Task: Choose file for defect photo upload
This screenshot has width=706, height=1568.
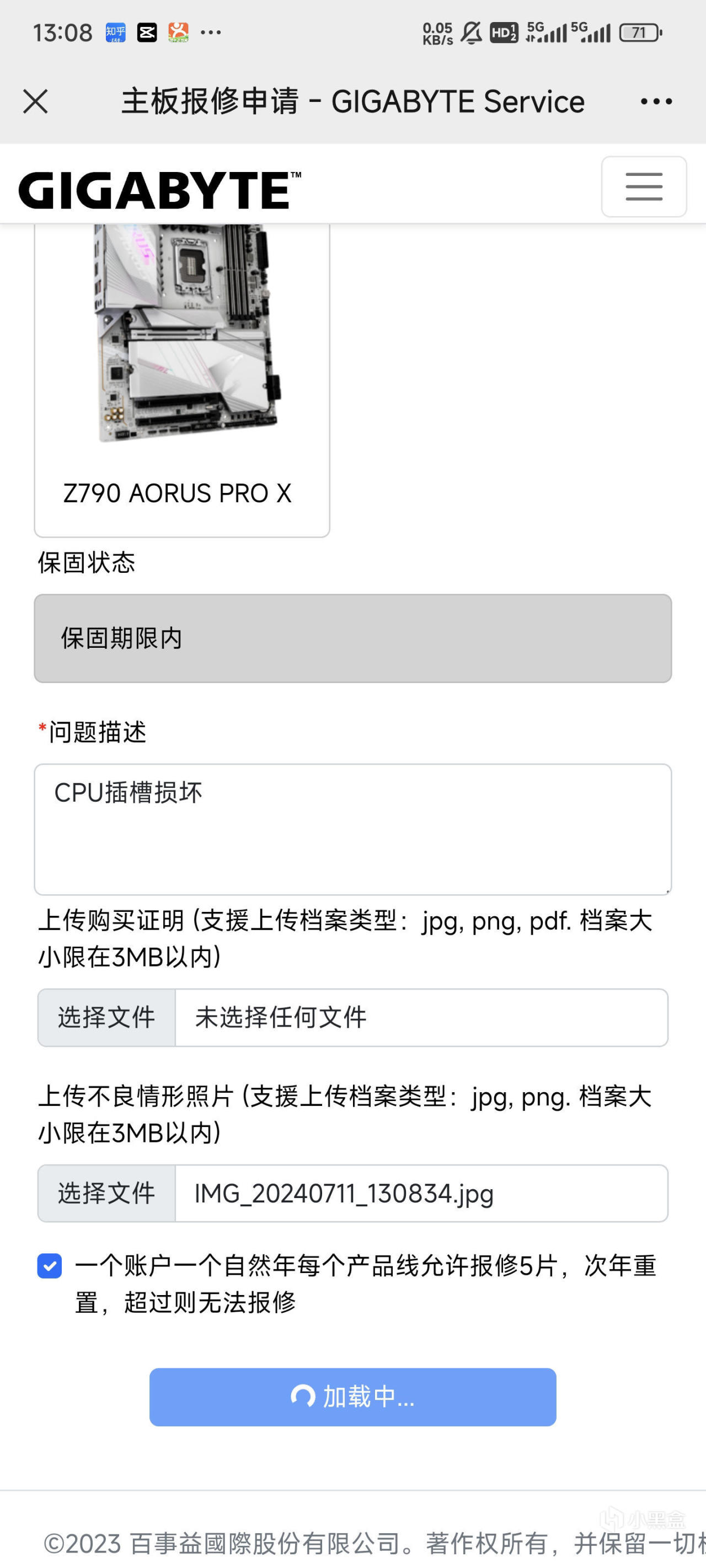Action: click(106, 1193)
